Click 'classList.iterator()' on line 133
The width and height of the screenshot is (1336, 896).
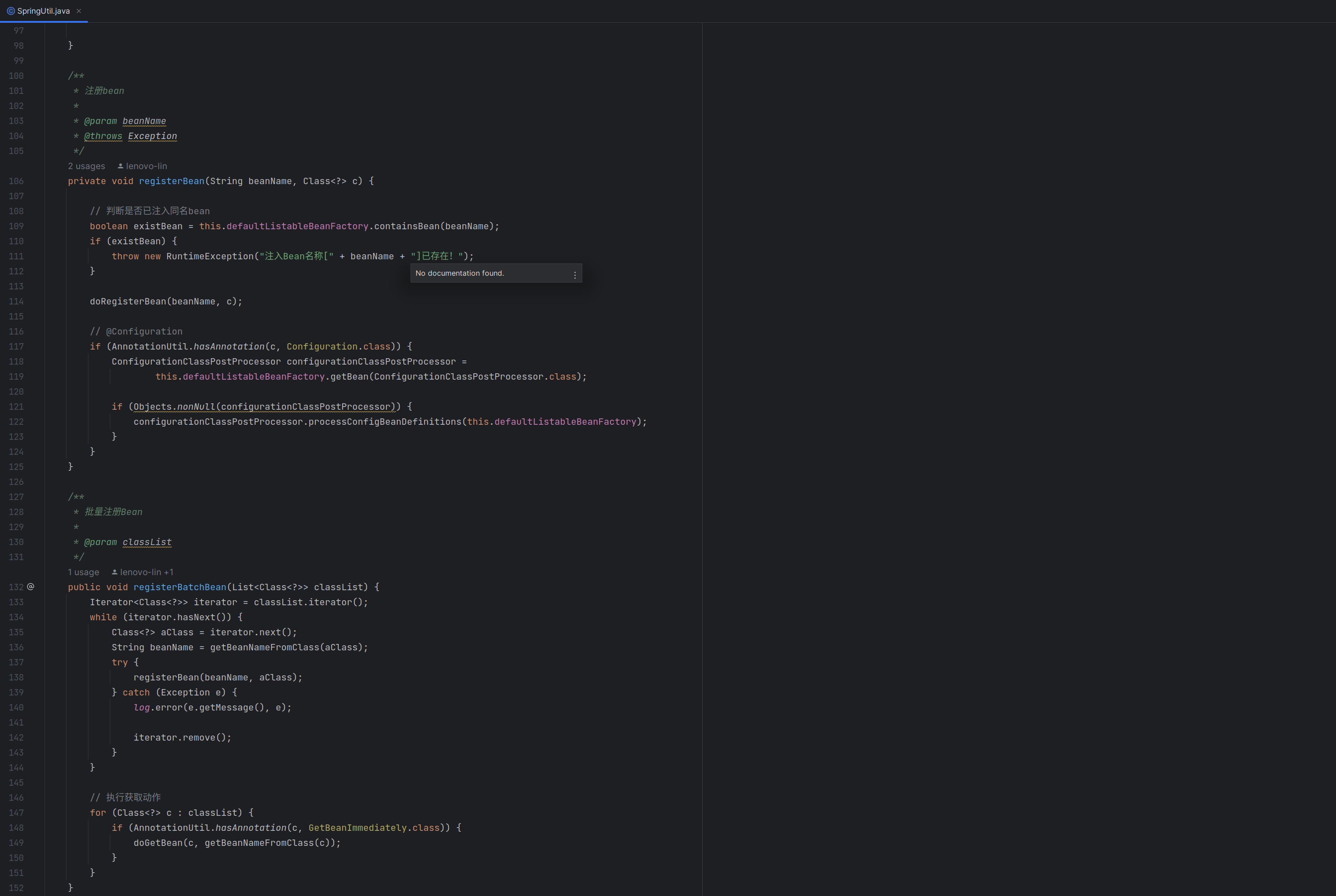coord(308,602)
